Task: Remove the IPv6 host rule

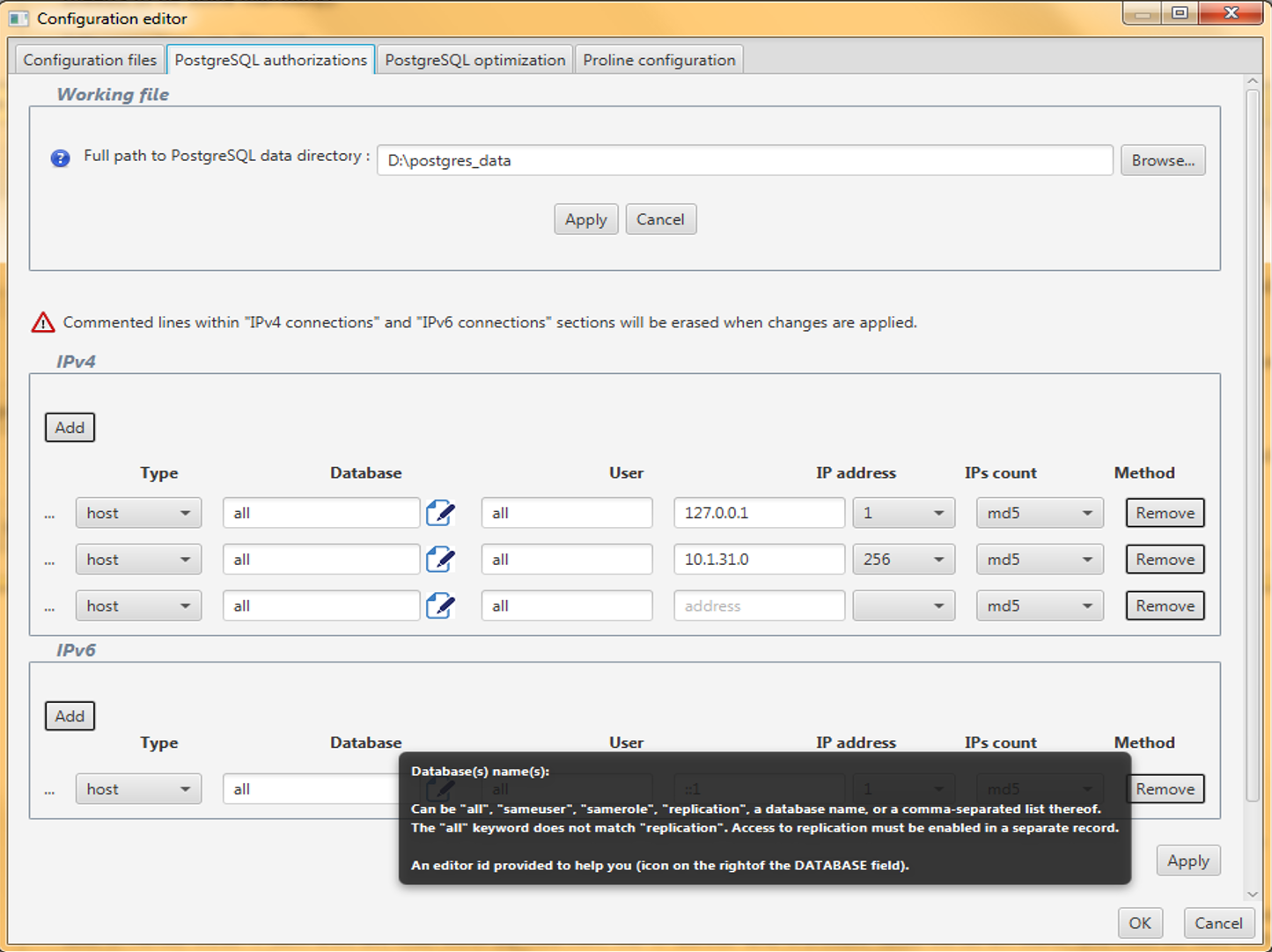Action: [1165, 789]
